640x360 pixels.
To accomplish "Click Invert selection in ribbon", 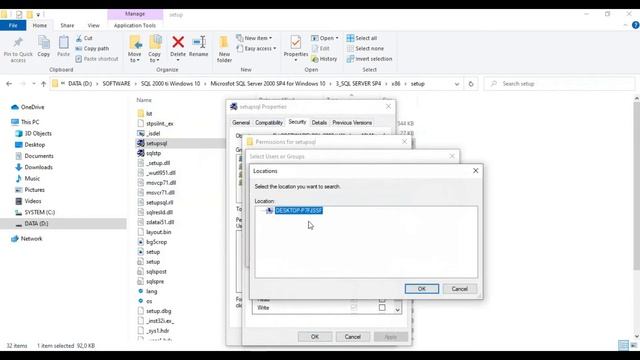I will 369,59.
